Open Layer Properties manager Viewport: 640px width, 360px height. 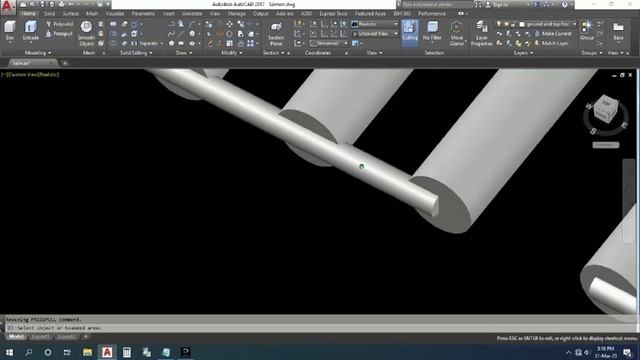pyautogui.click(x=482, y=33)
